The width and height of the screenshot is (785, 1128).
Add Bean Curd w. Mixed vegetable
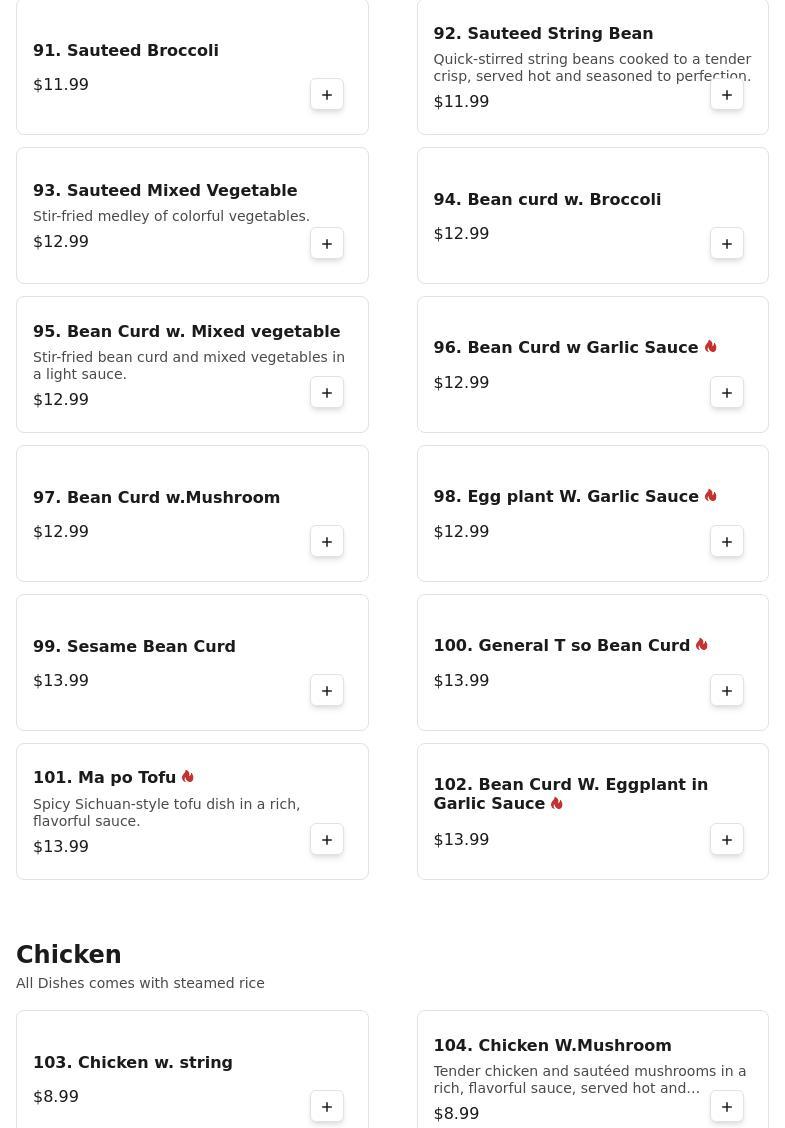click(327, 393)
